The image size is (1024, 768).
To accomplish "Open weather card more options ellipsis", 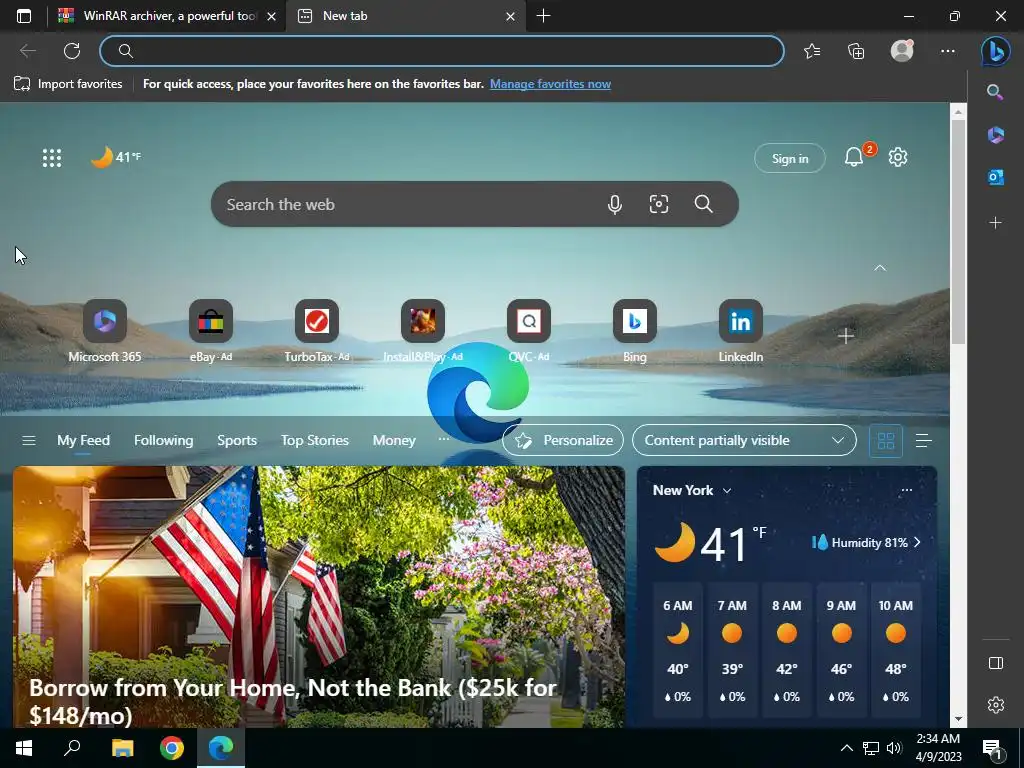I will pyautogui.click(x=906, y=490).
